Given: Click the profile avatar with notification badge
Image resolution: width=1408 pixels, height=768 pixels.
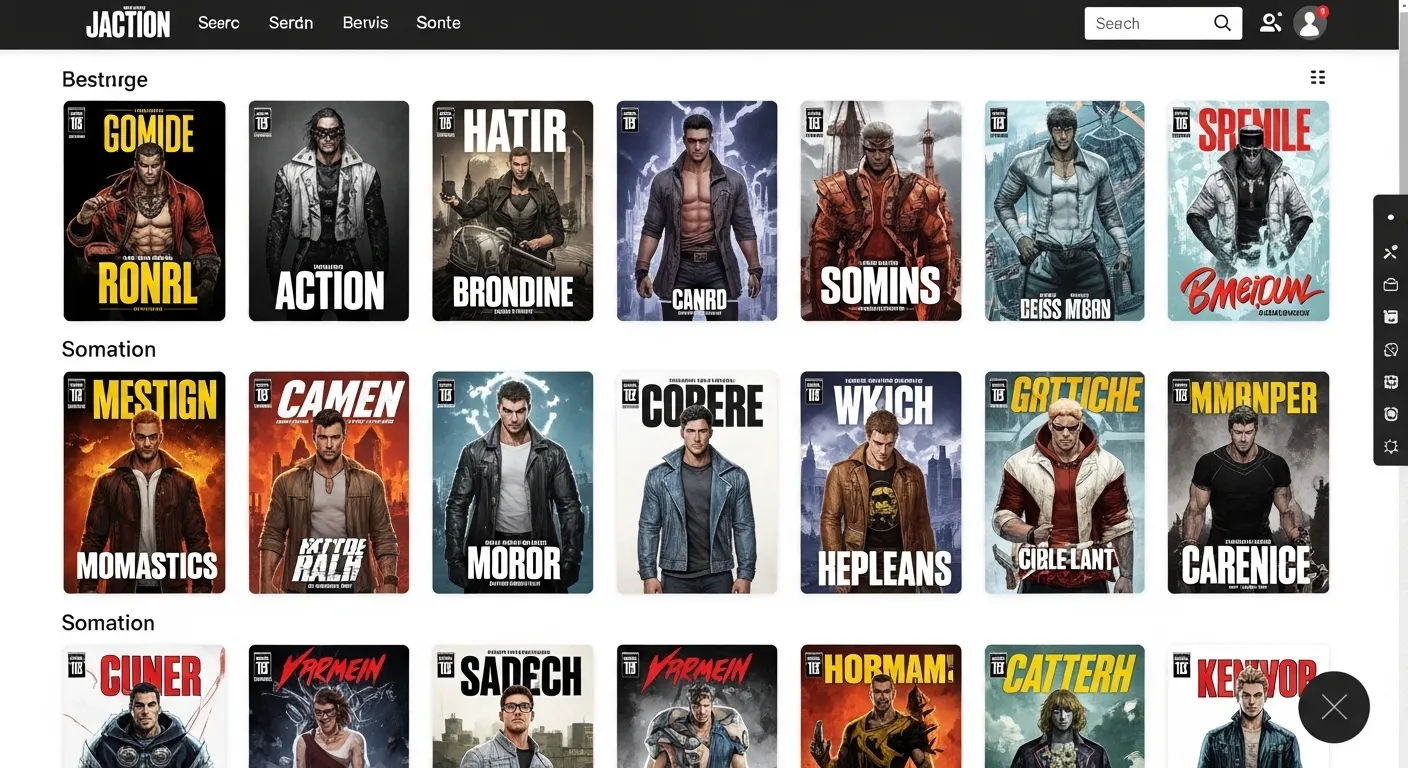Looking at the screenshot, I should click(x=1309, y=22).
